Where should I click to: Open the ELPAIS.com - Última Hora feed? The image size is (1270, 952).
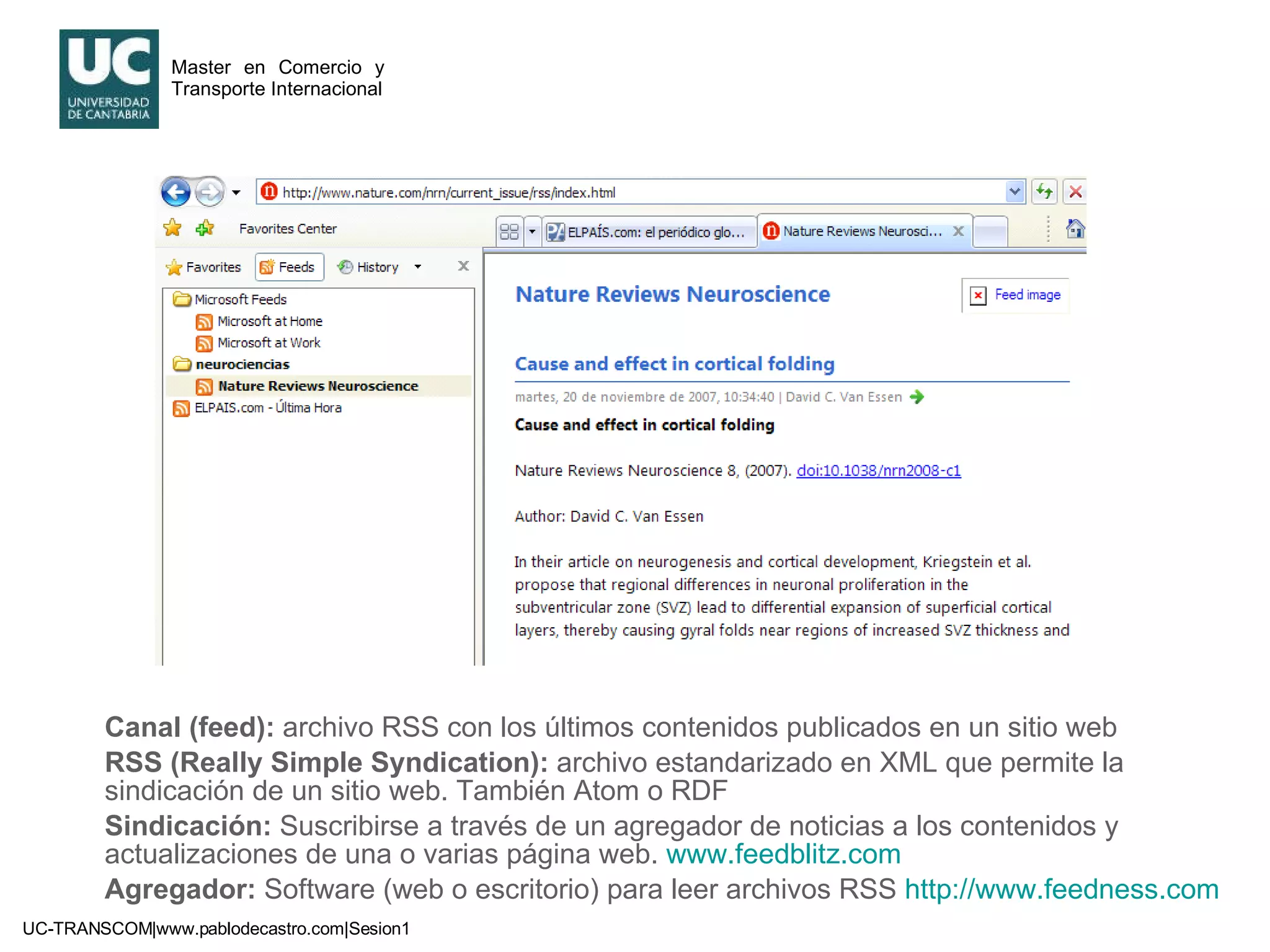click(x=257, y=408)
